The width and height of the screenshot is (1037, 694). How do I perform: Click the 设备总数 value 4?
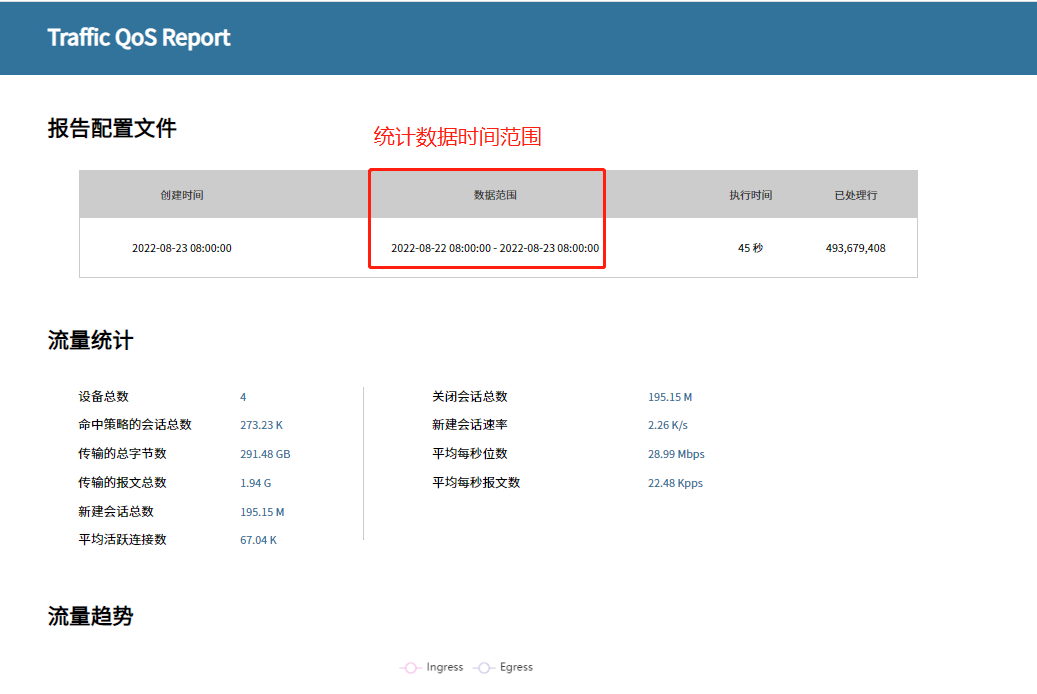pos(243,397)
